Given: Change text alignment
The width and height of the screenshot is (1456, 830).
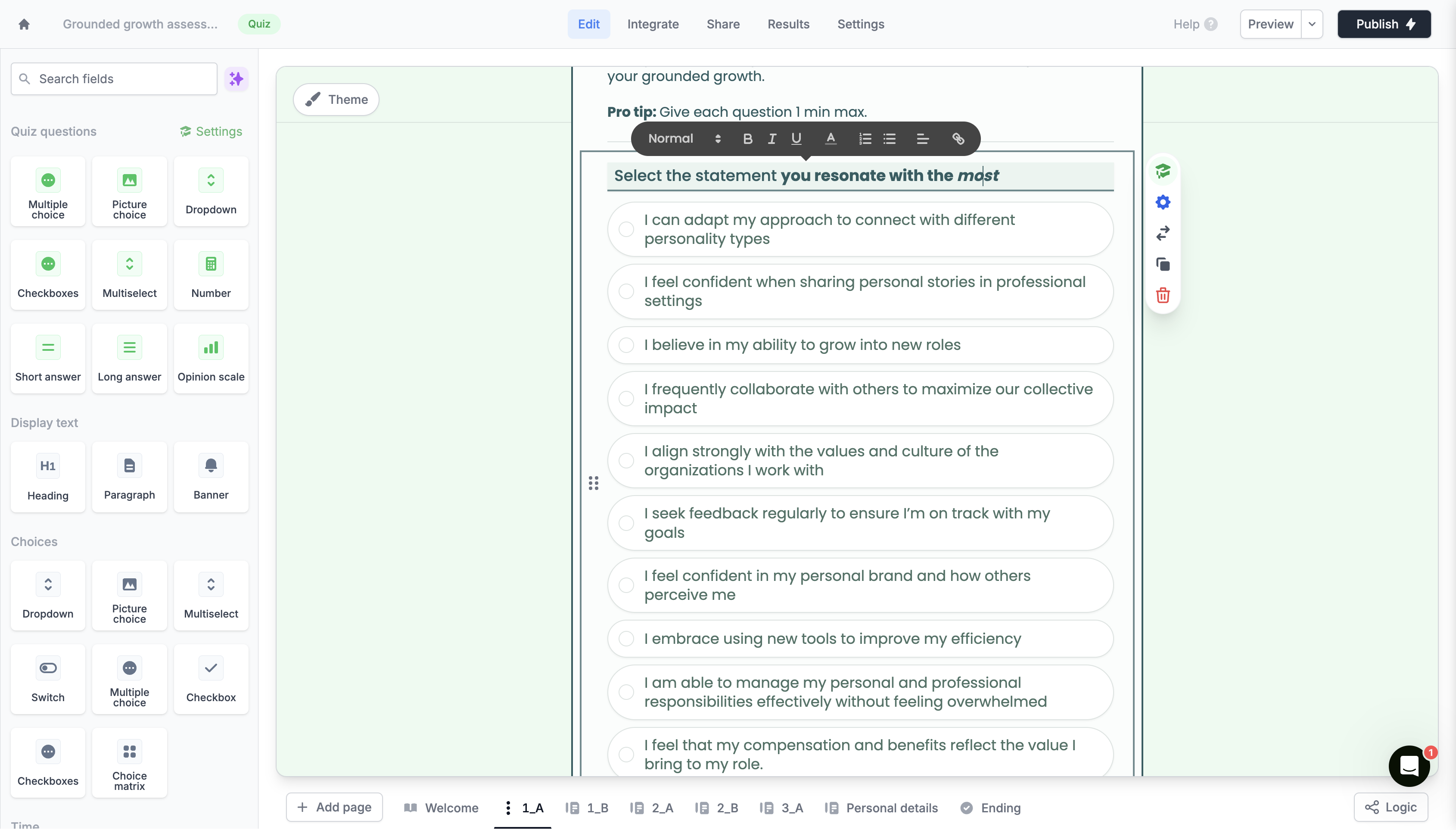Looking at the screenshot, I should pyautogui.click(x=923, y=138).
